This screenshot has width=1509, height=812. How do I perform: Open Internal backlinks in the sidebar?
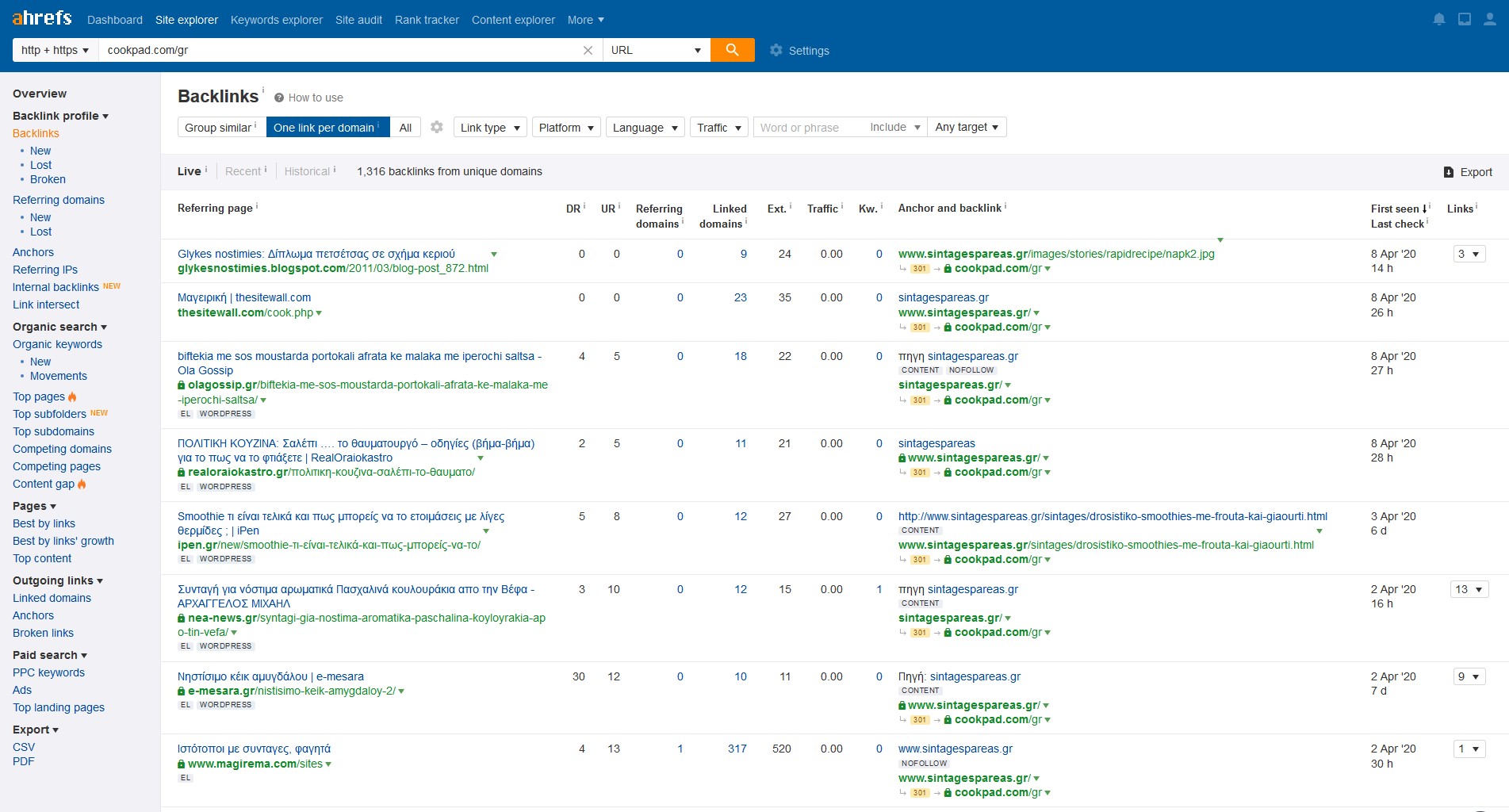(x=56, y=287)
